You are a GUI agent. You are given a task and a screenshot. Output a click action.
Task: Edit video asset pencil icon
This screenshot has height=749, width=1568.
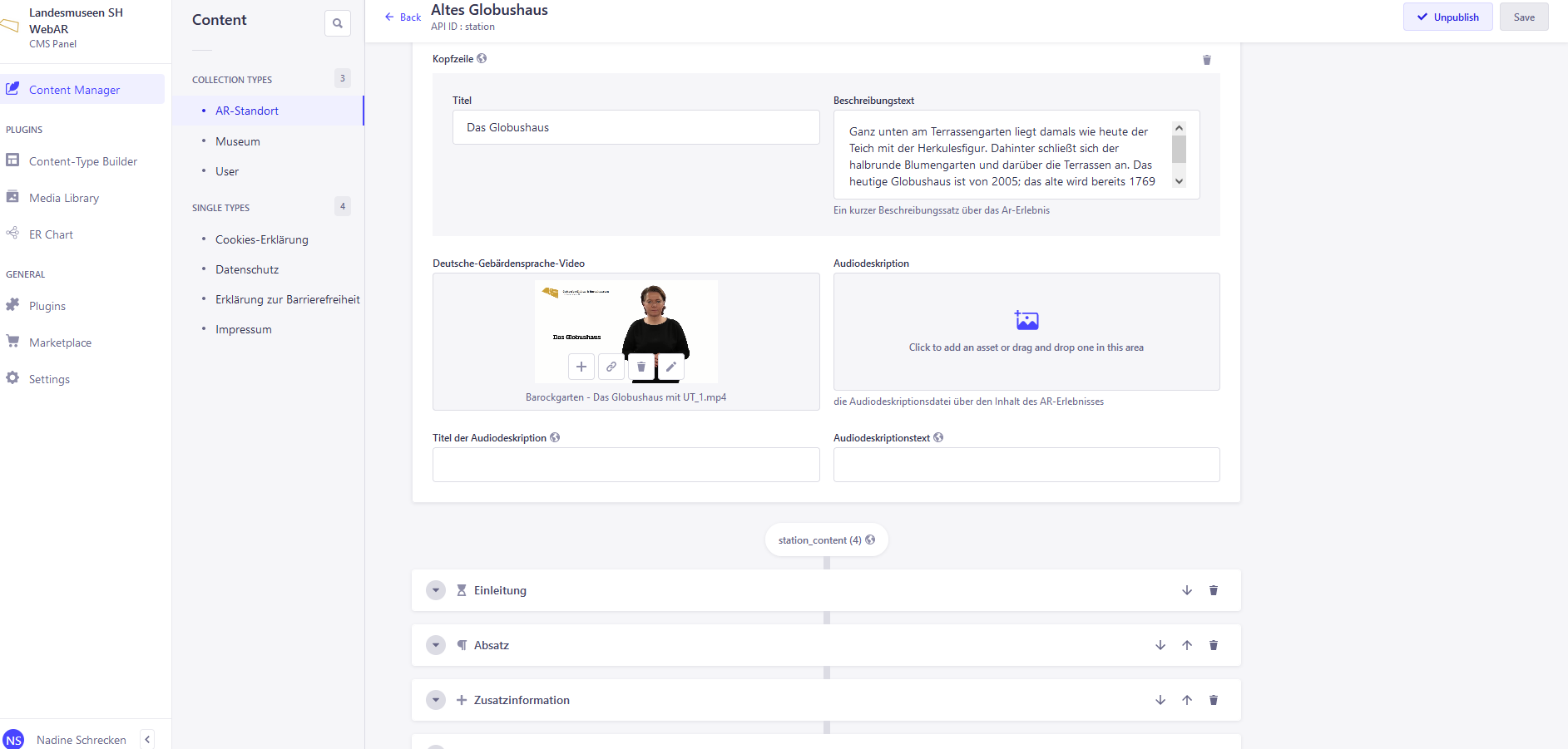pos(671,367)
